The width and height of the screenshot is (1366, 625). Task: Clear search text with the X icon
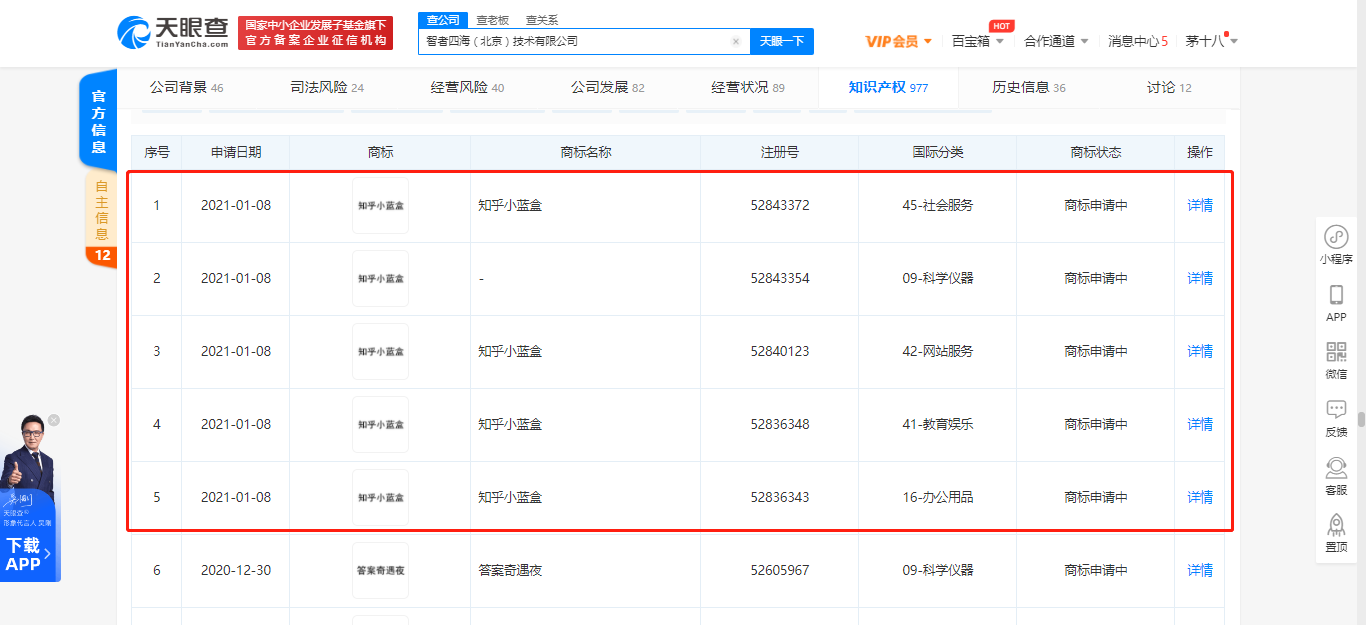[x=736, y=42]
